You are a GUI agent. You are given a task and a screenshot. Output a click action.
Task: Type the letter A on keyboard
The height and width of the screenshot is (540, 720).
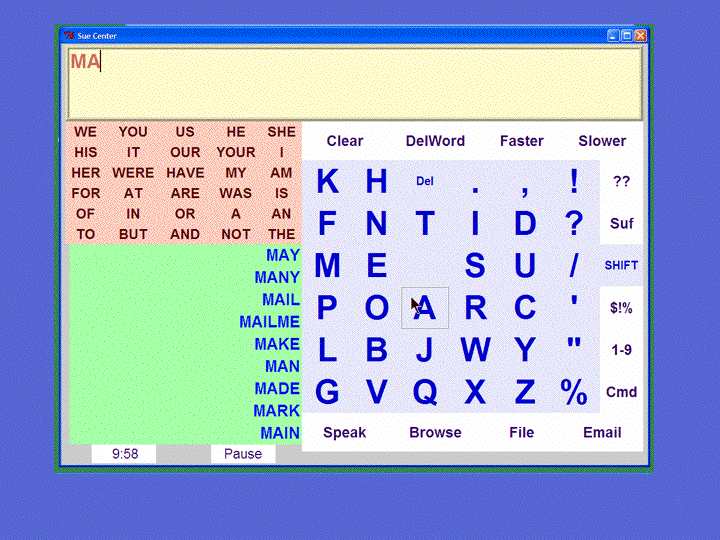point(425,308)
